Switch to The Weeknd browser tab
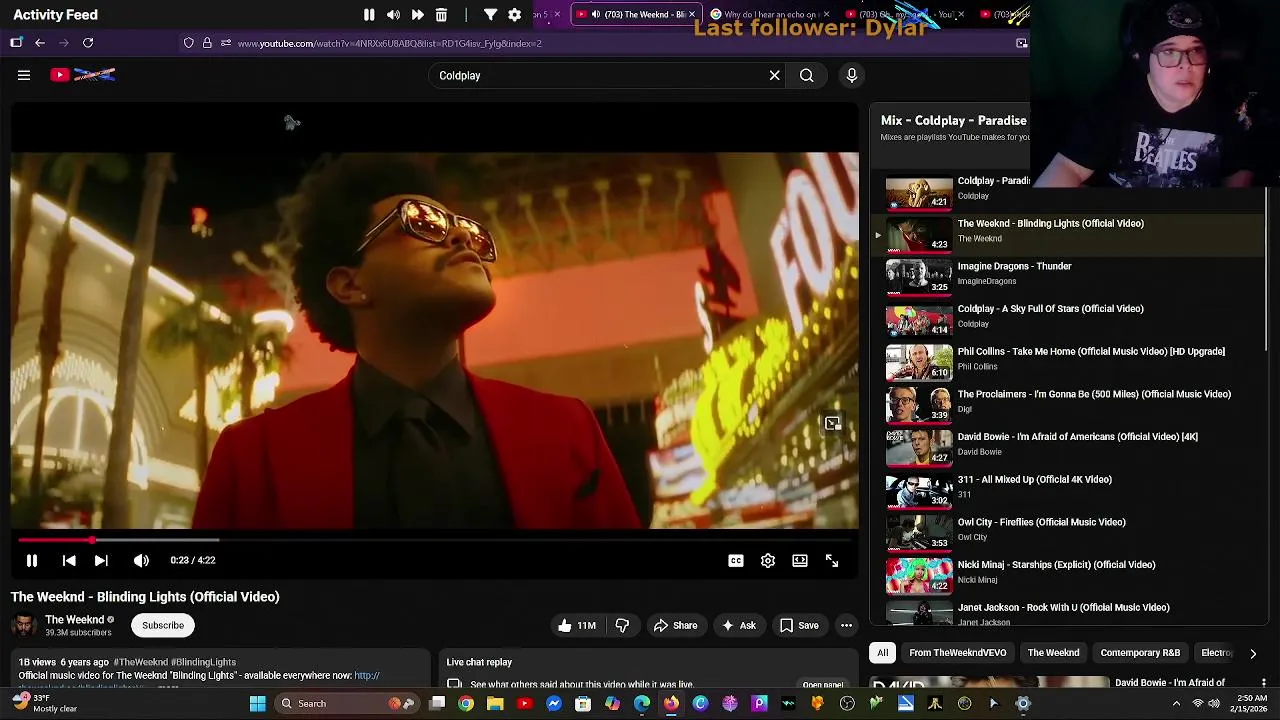This screenshot has height=720, width=1280. [x=636, y=14]
